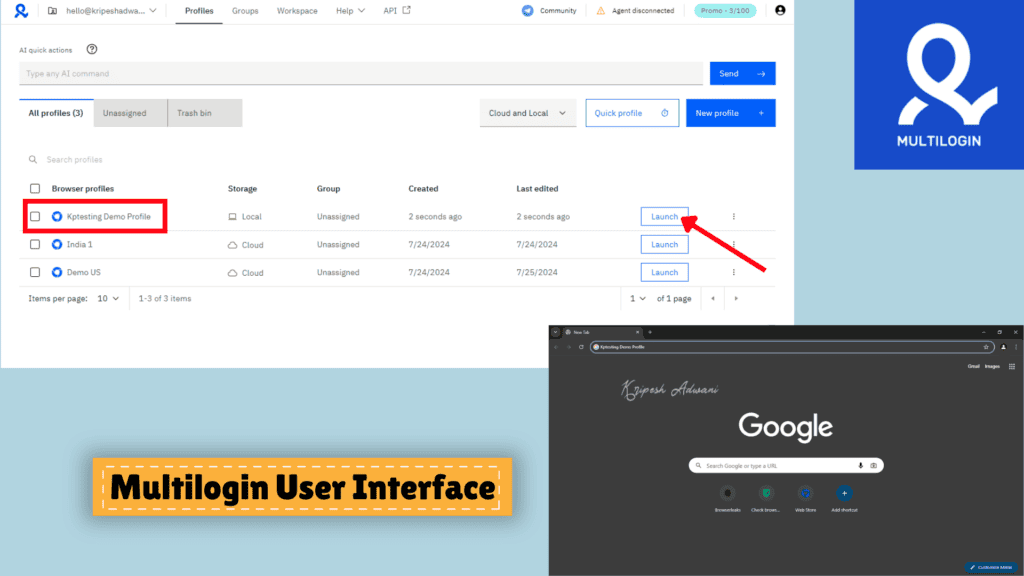Check the select-all checkbox in the table header
The width and height of the screenshot is (1024, 576).
33,188
